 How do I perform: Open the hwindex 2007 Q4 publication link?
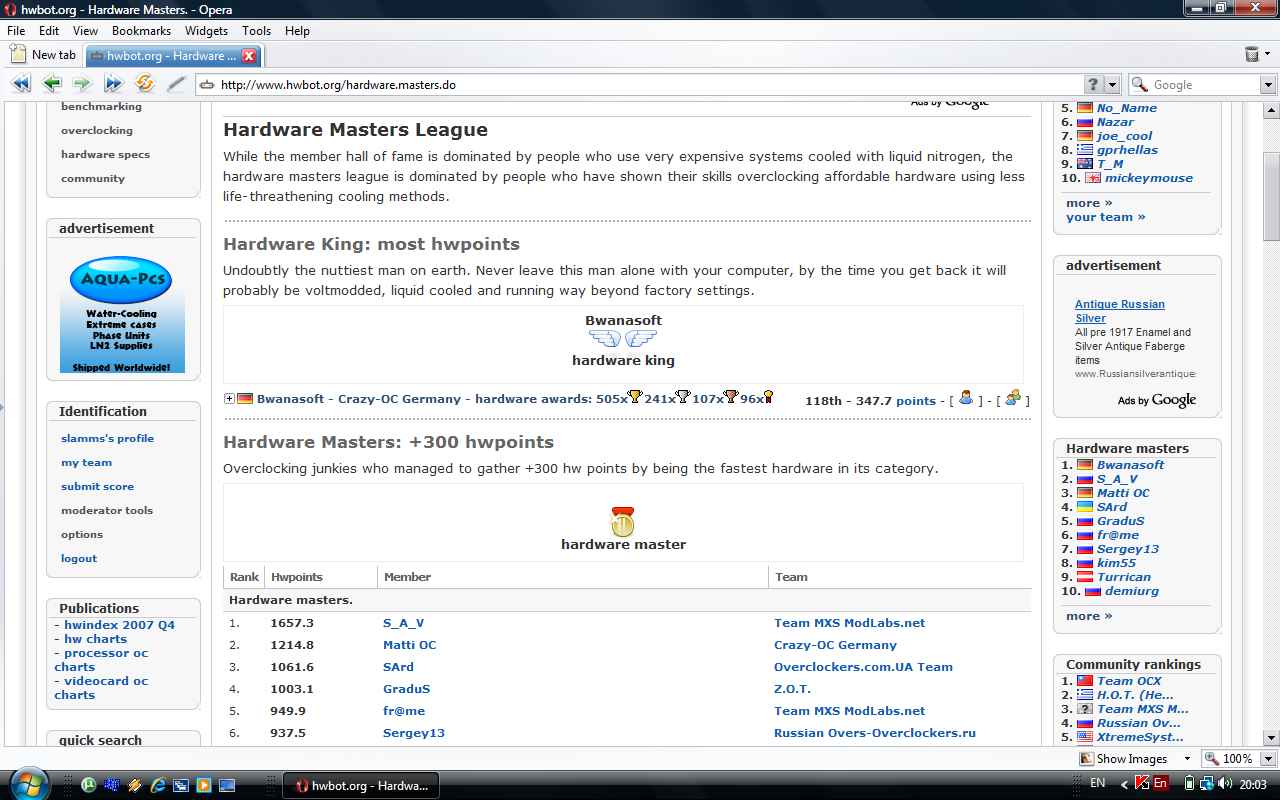click(119, 625)
